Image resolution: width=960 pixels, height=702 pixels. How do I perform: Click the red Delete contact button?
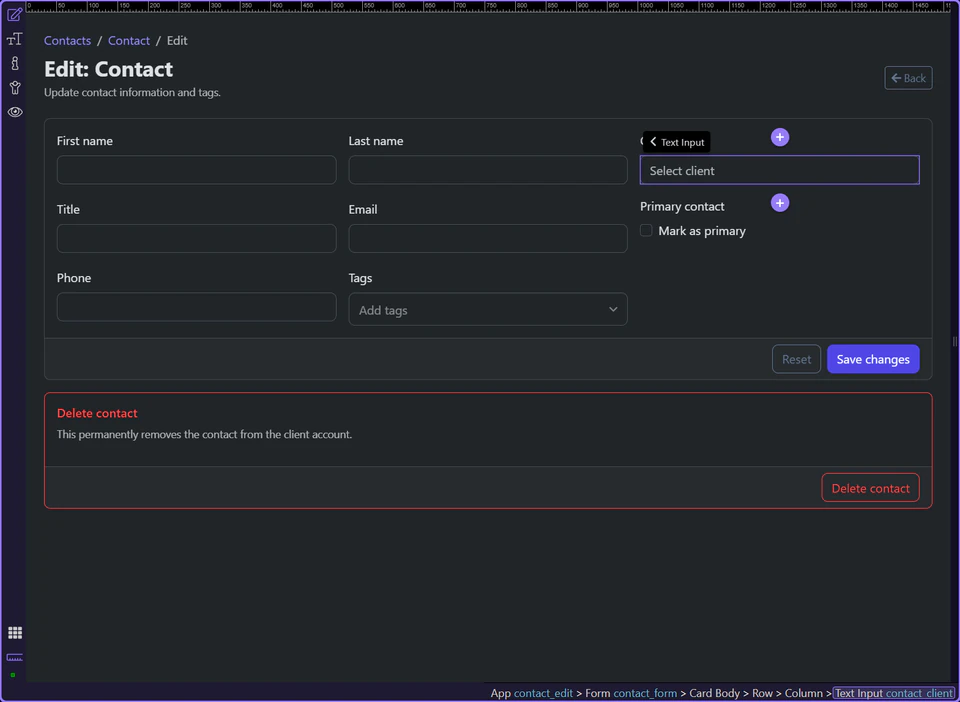[x=870, y=487]
